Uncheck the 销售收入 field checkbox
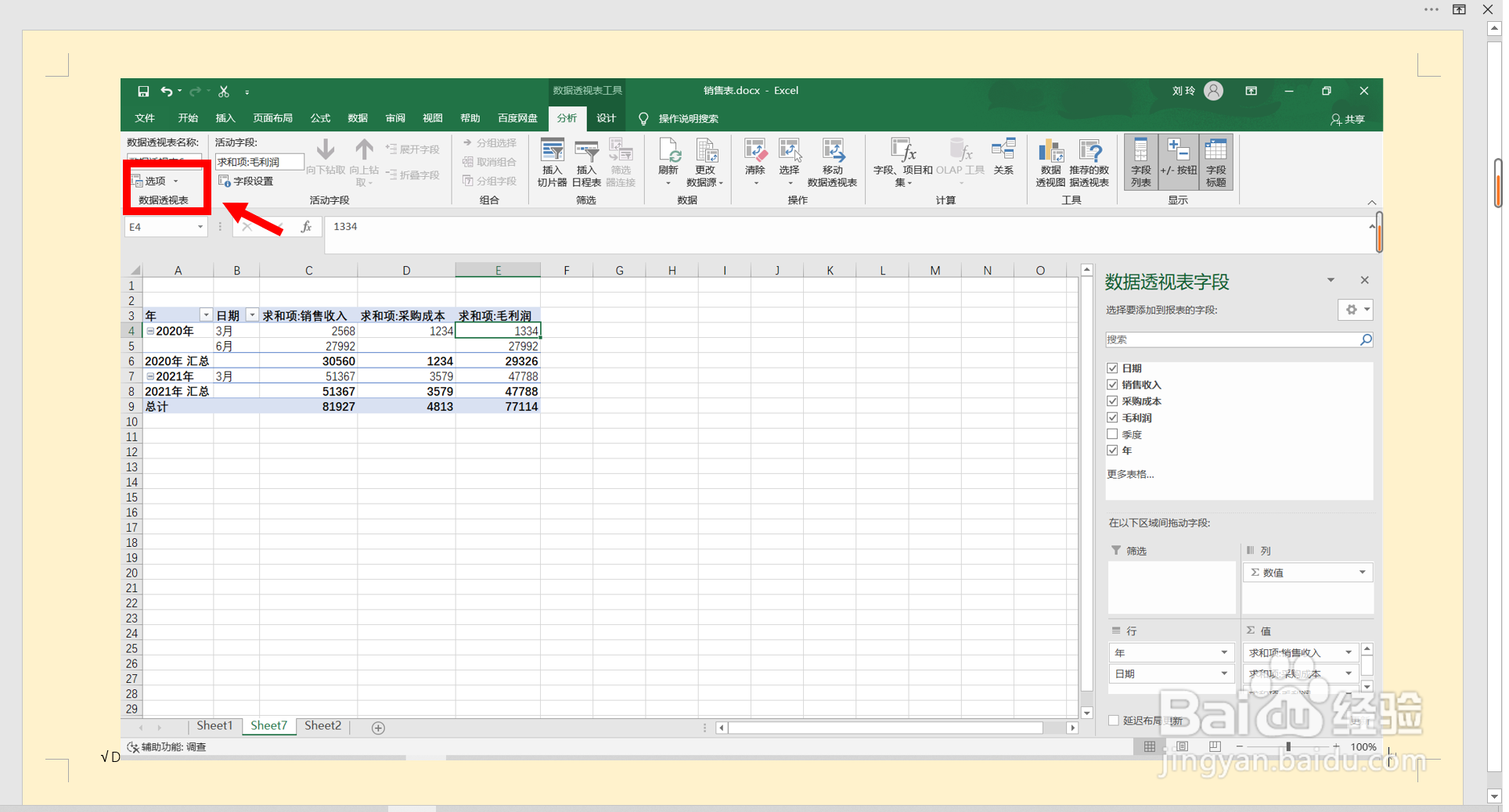Screen dimensions: 1509x812 coord(1112,385)
